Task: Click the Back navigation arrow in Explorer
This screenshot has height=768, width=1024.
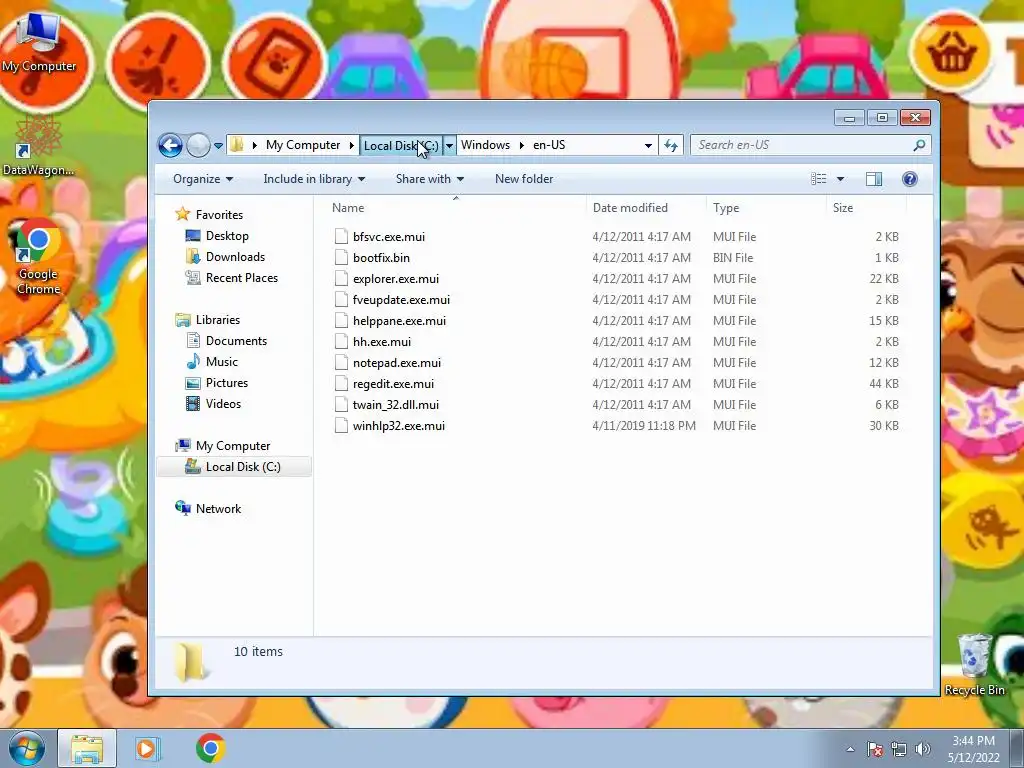Action: [170, 145]
